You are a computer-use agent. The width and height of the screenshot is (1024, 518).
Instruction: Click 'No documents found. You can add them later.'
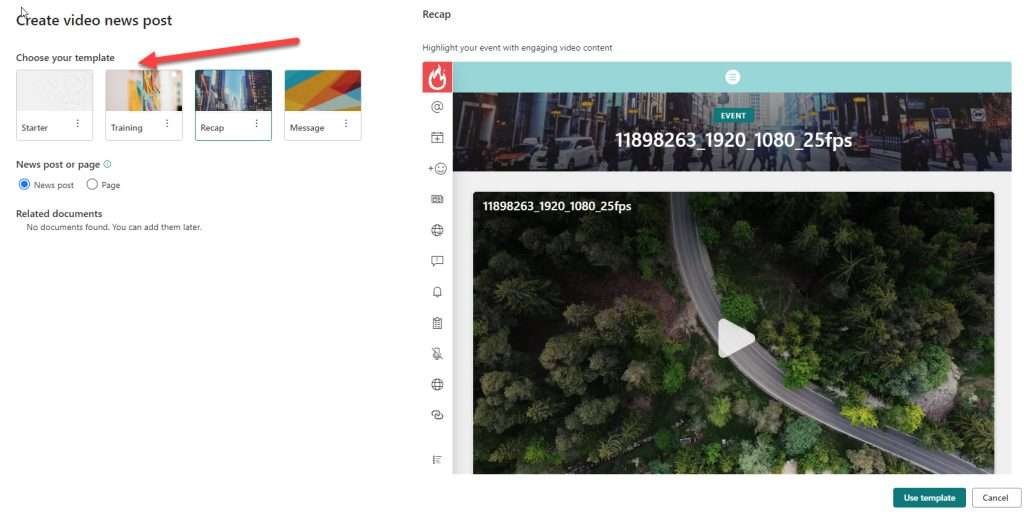[114, 227]
